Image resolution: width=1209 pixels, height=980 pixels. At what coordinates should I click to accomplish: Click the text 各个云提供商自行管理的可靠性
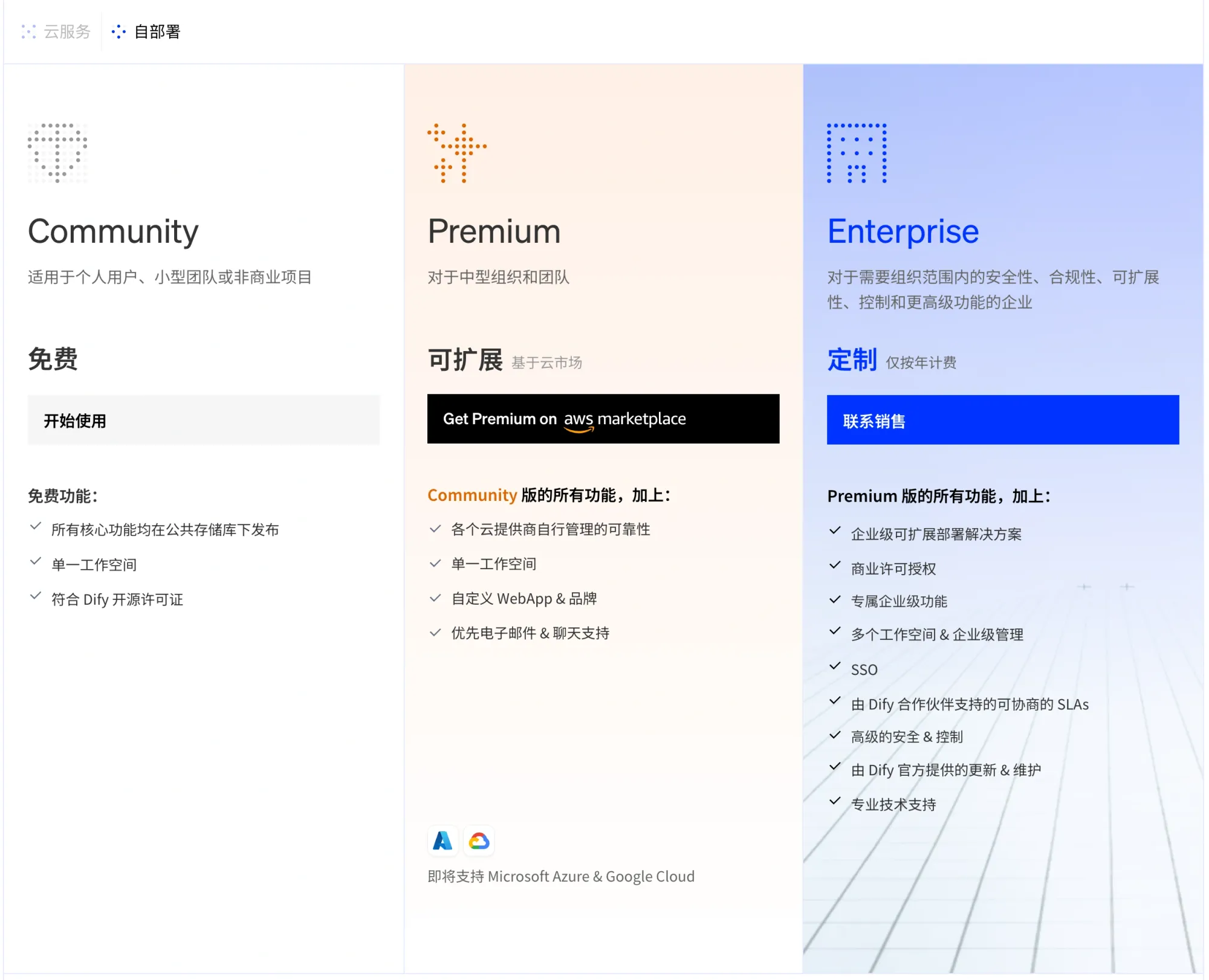(551, 529)
